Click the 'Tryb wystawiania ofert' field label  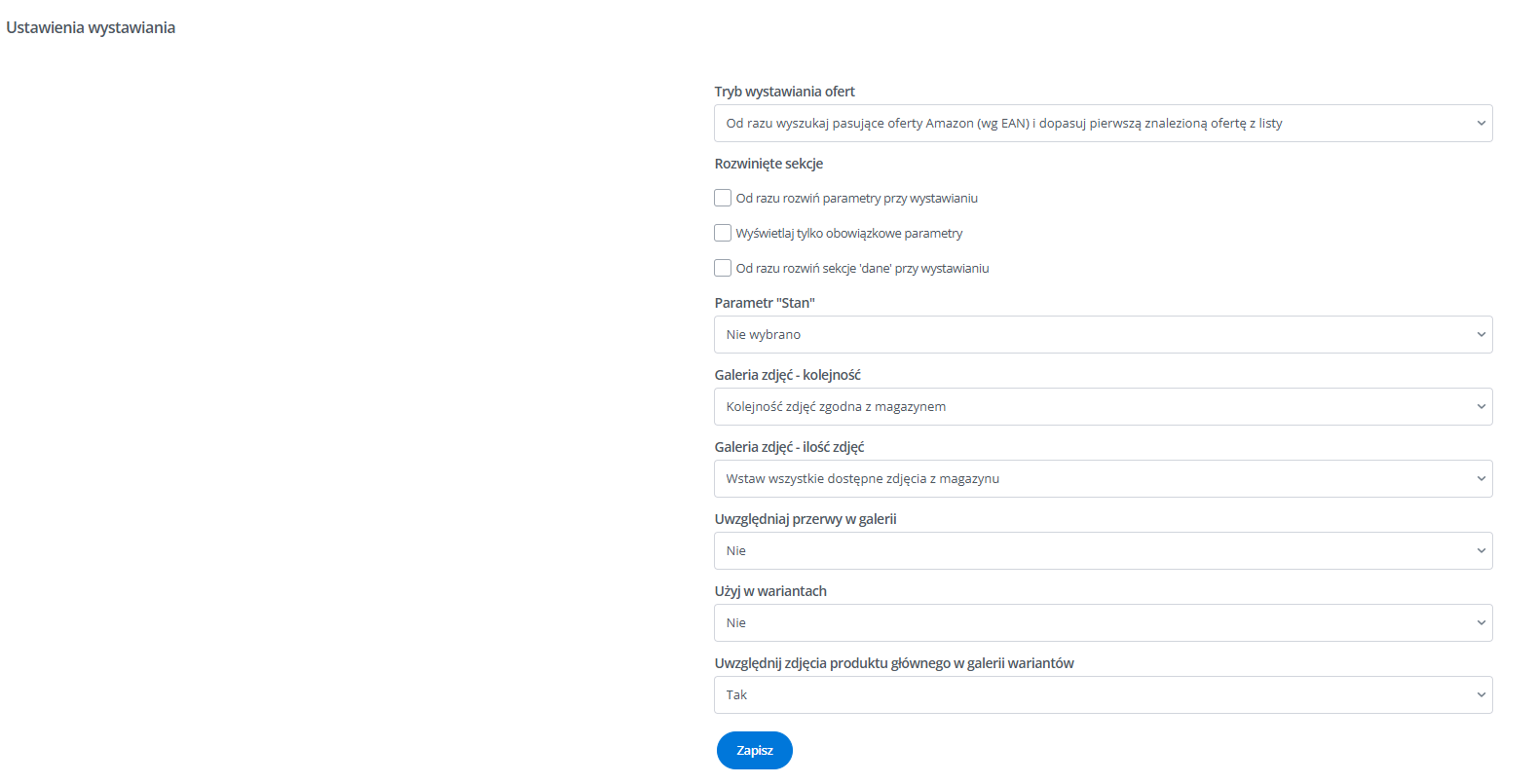pyautogui.click(x=784, y=92)
